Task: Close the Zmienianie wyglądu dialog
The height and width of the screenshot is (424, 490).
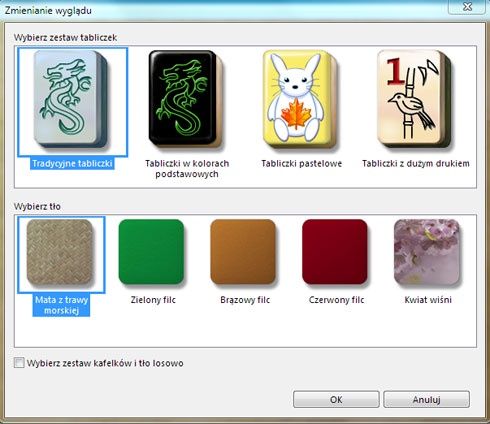Action: [467, 7]
